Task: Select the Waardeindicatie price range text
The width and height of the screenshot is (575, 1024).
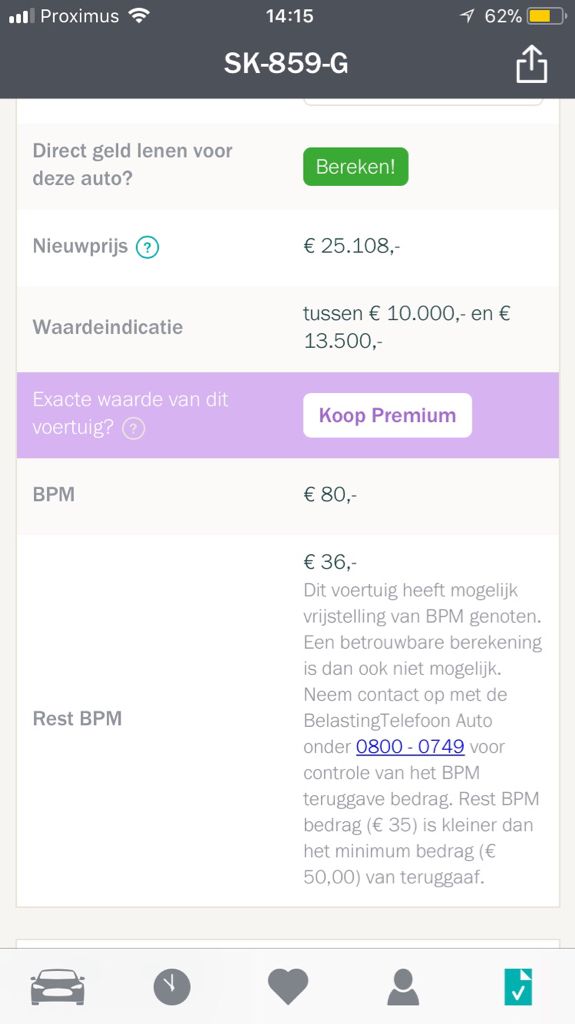Action: click(x=406, y=327)
